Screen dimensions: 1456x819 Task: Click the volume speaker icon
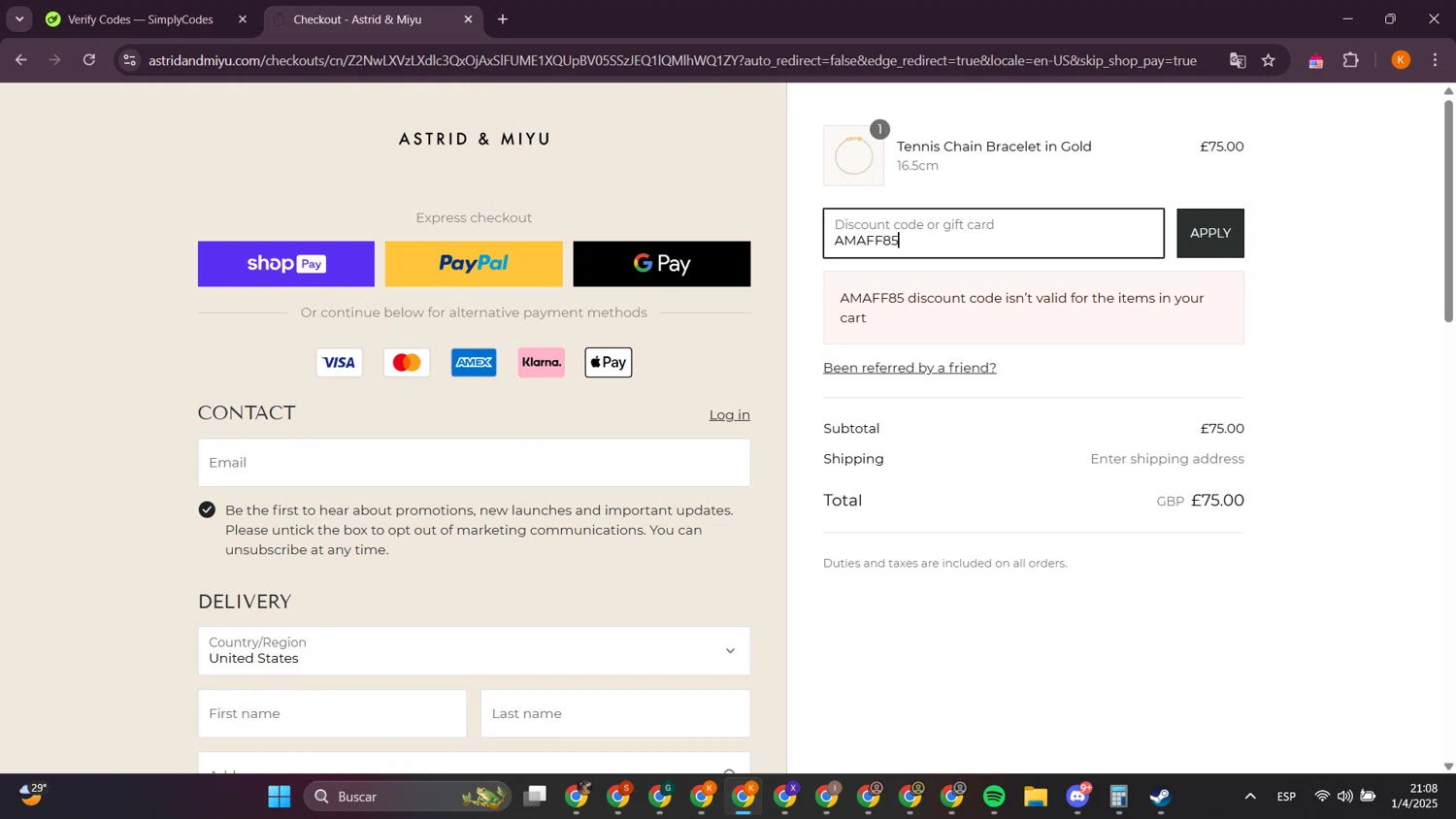1344,797
